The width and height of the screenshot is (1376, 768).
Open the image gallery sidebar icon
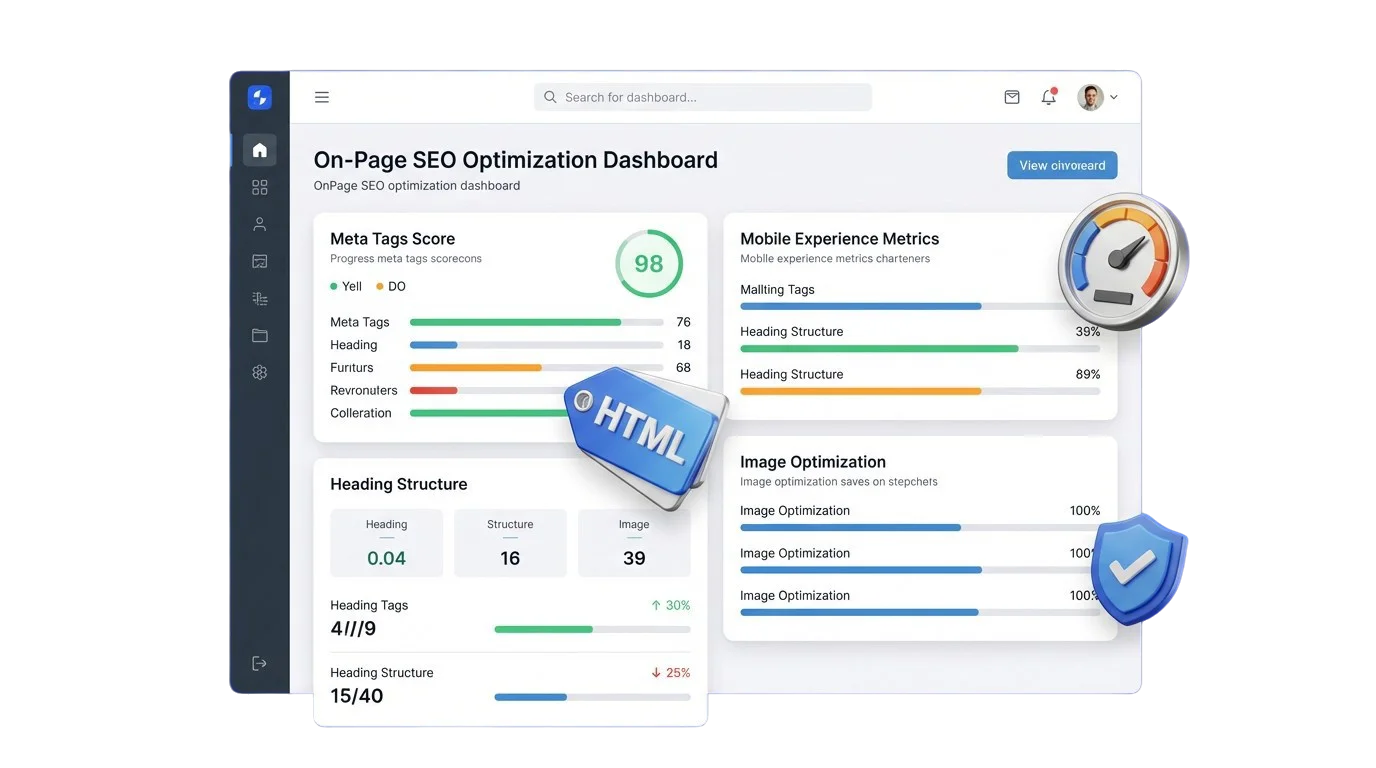click(260, 261)
